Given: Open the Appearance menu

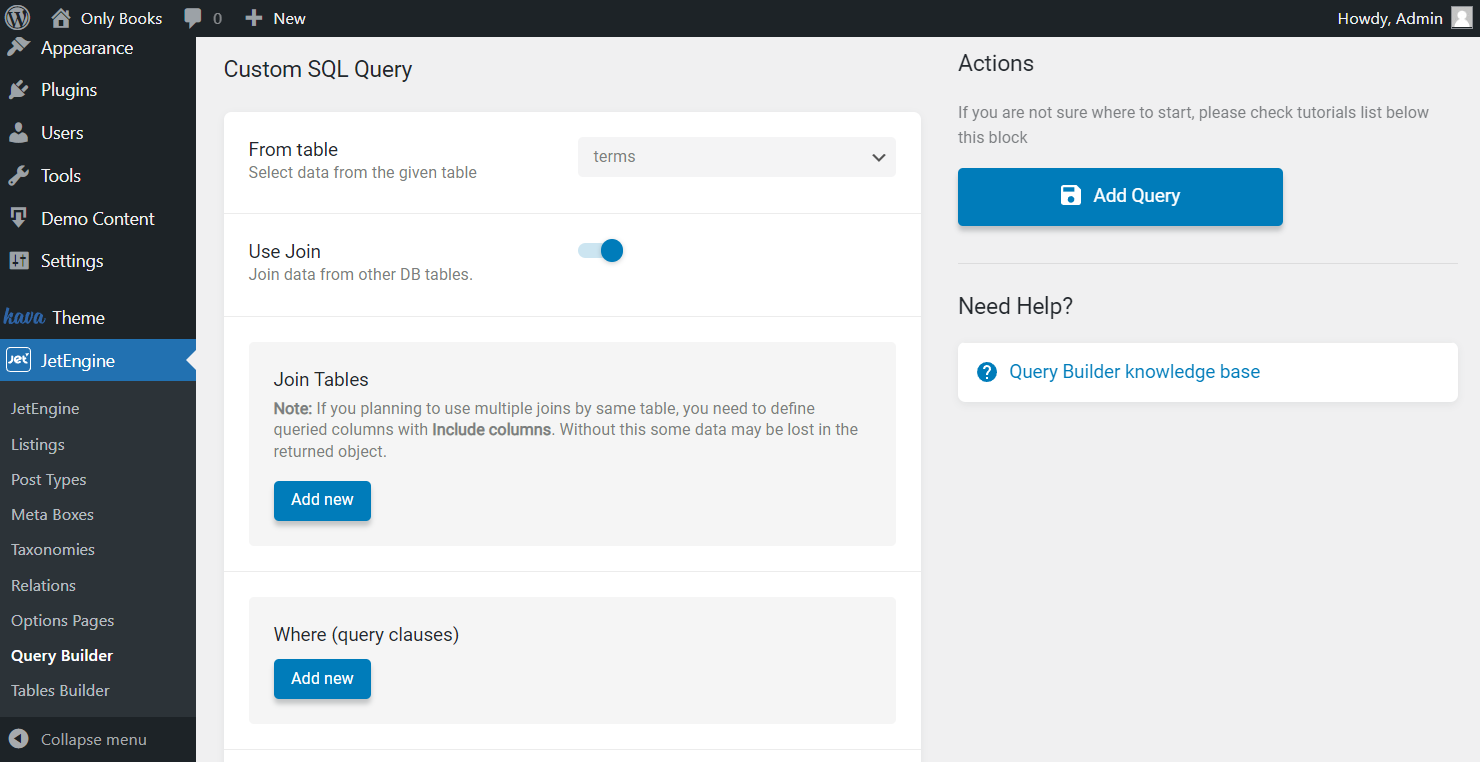Looking at the screenshot, I should pos(87,48).
